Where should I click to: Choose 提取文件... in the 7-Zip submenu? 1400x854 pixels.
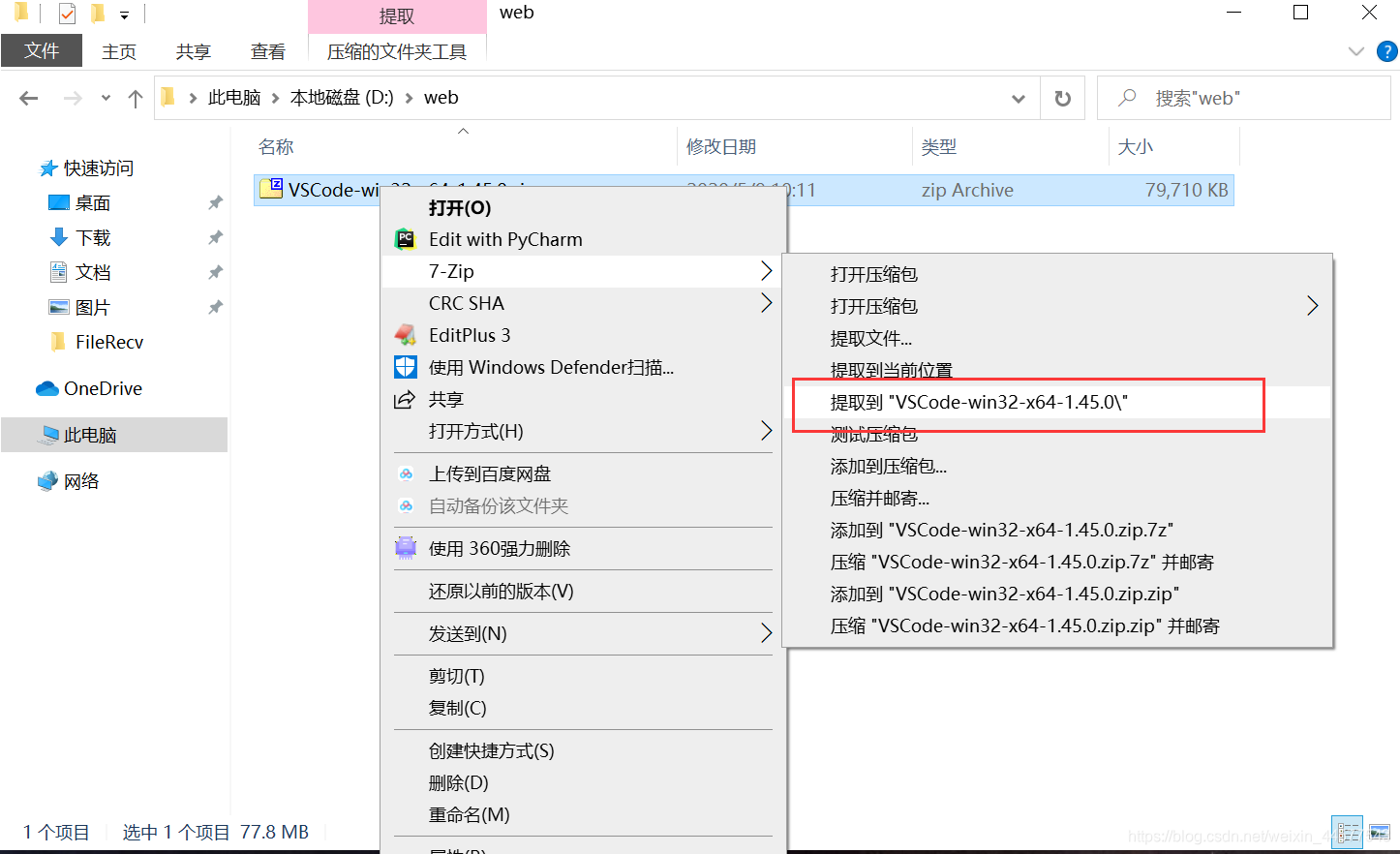click(x=1057, y=338)
